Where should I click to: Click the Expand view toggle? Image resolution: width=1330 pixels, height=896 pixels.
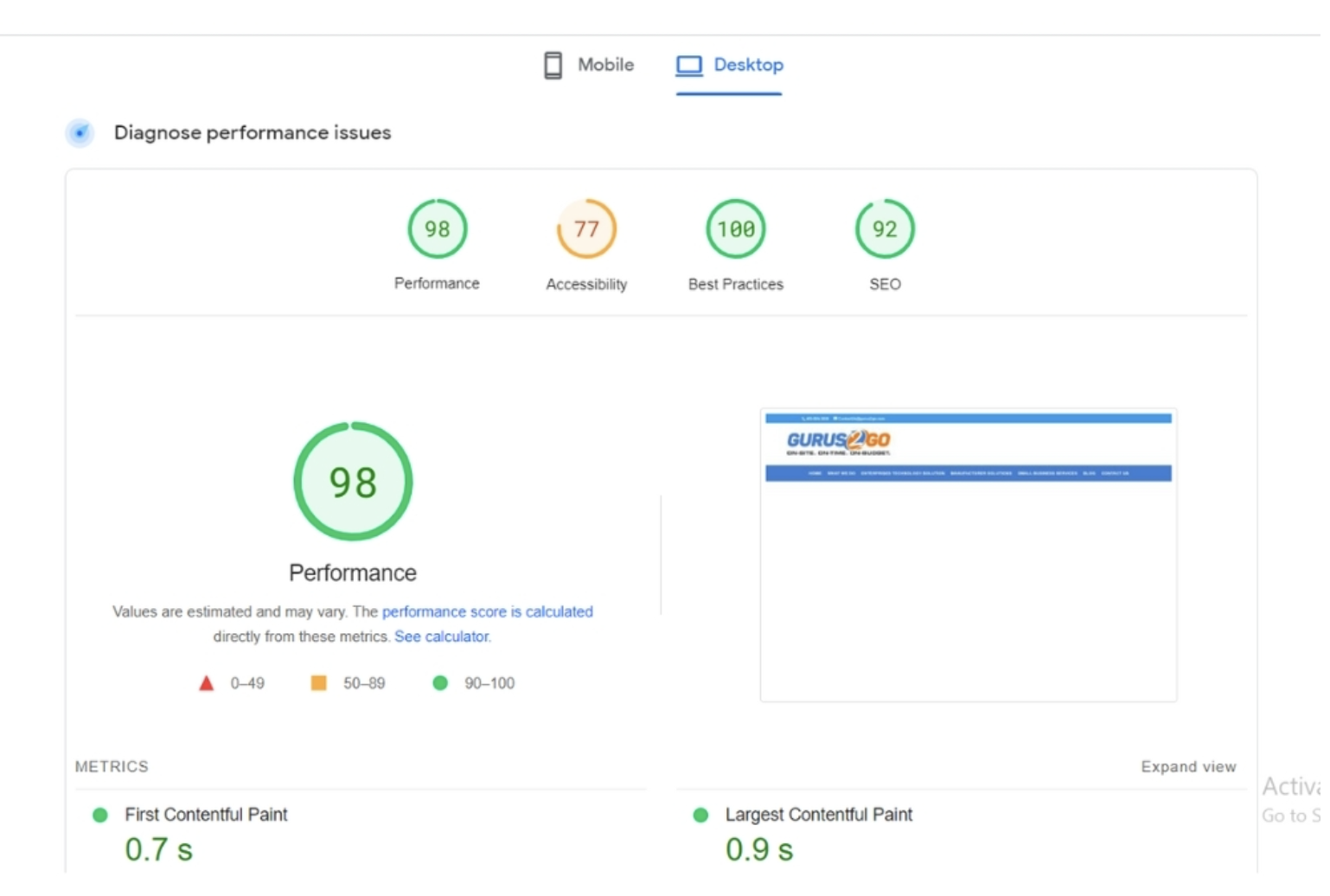(x=1188, y=767)
